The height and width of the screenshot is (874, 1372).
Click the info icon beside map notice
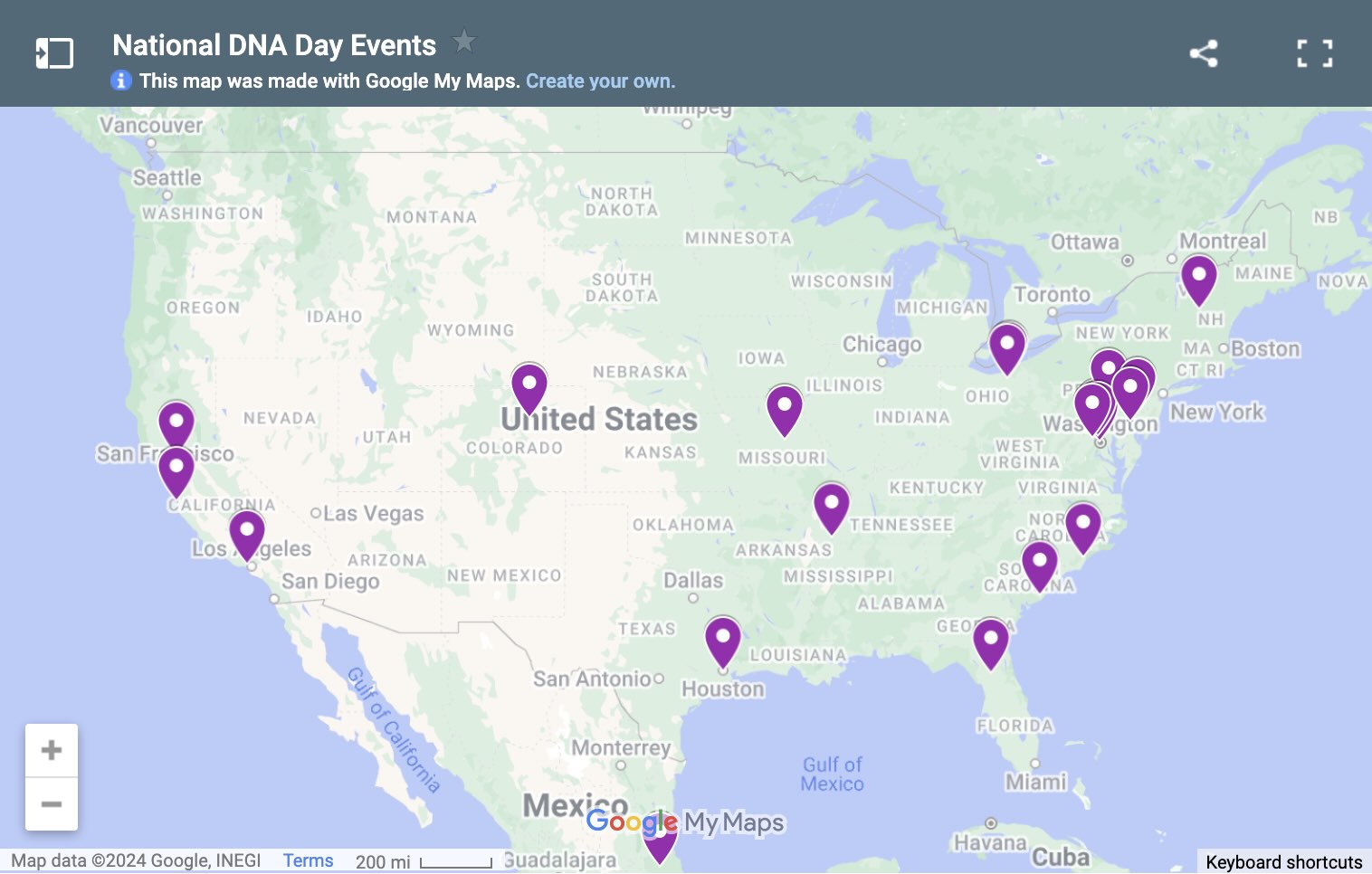120,81
